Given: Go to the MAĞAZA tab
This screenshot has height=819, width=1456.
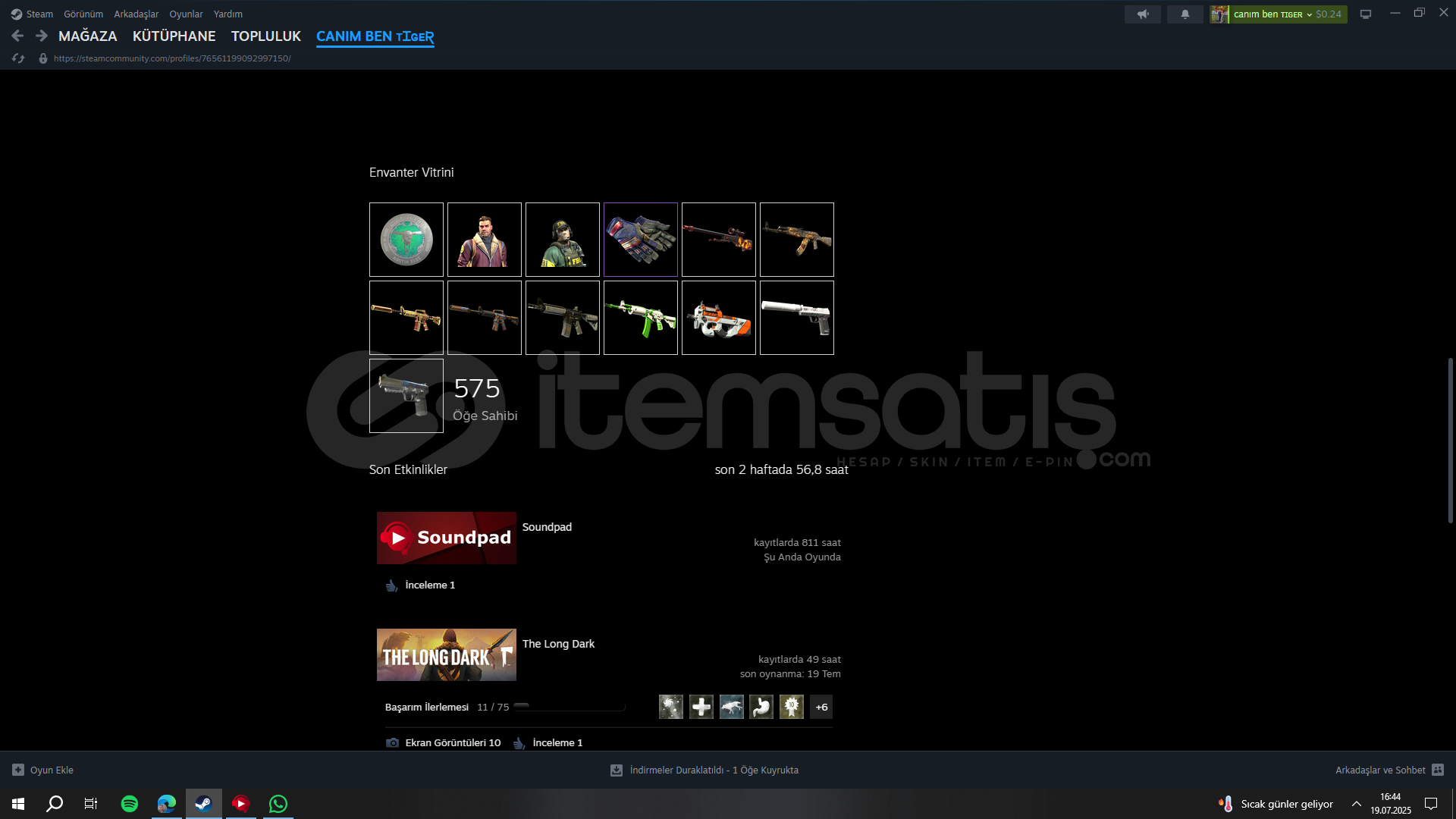Looking at the screenshot, I should point(88,36).
